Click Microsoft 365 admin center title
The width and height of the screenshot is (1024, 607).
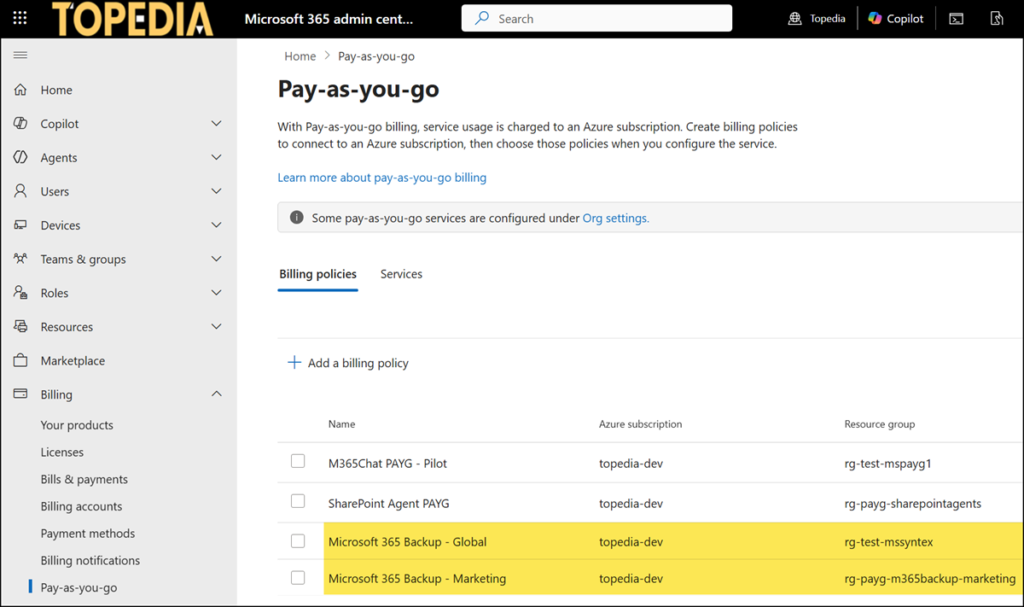328,19
